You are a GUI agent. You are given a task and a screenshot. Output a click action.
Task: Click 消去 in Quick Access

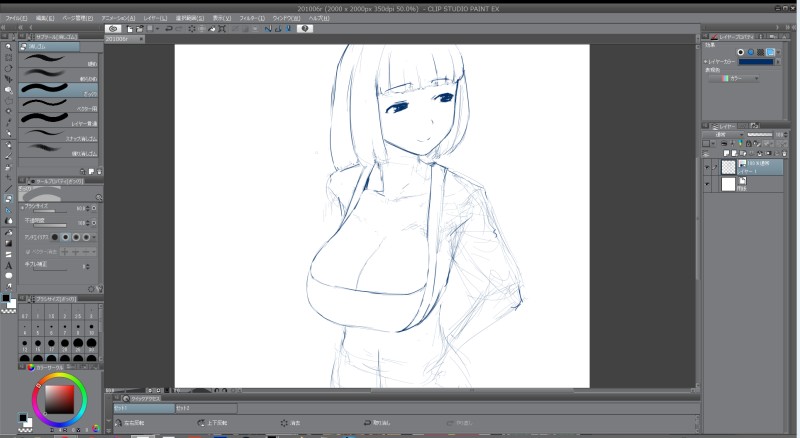[291, 423]
